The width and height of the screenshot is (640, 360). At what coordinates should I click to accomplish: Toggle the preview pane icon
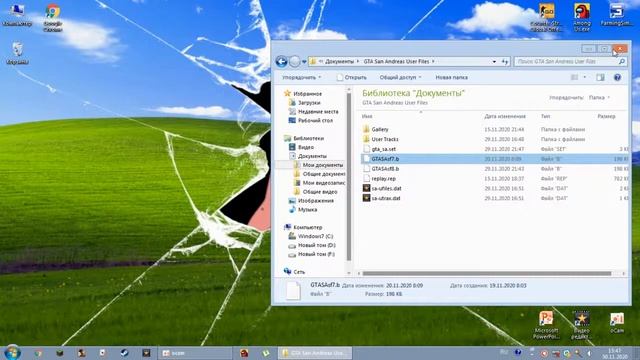(x=600, y=77)
